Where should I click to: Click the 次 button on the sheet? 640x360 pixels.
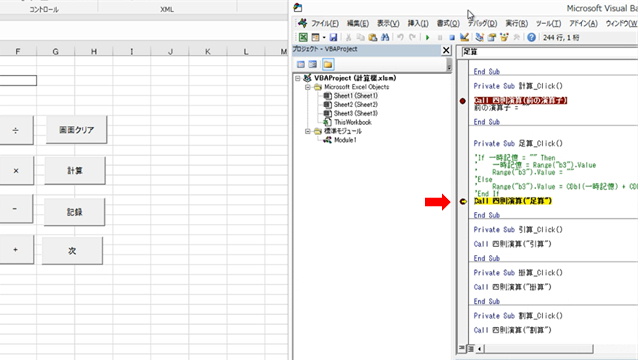[72, 251]
